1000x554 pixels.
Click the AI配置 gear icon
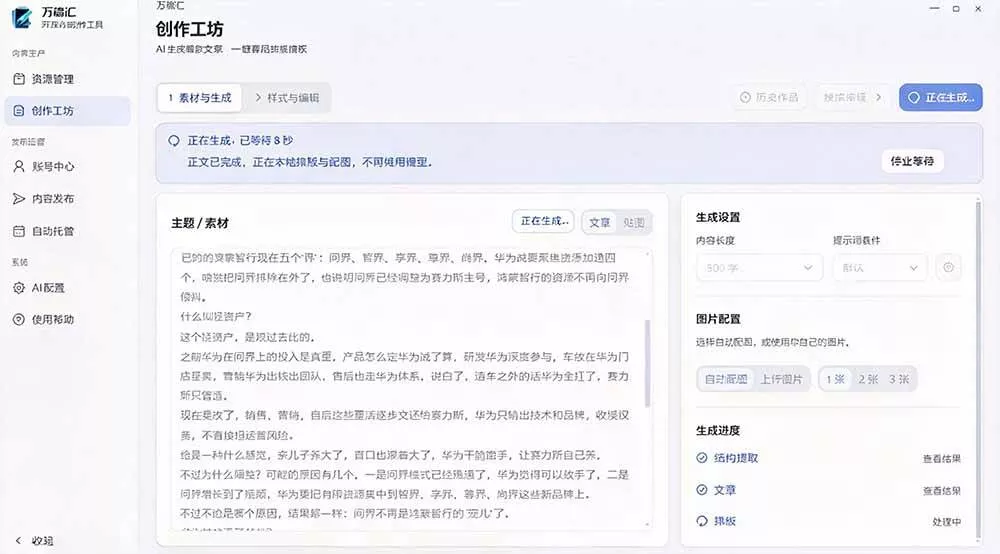19,288
